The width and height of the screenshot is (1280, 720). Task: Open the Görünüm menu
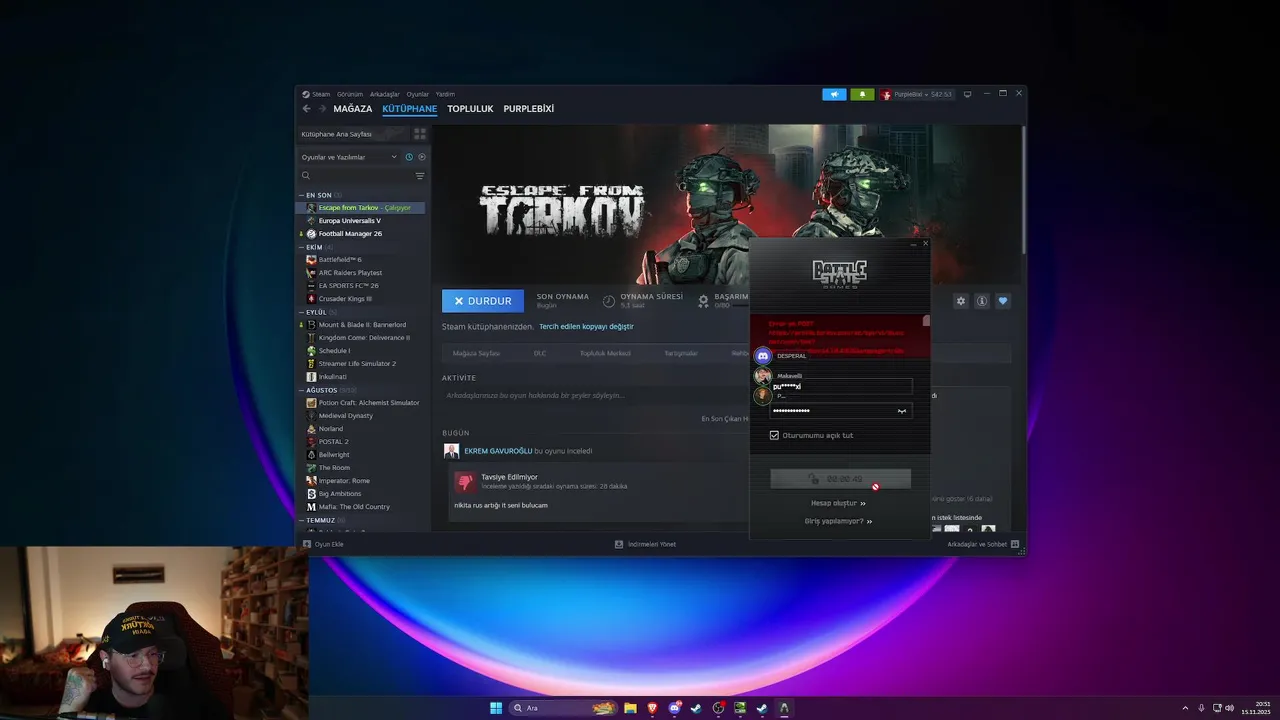coord(350,94)
